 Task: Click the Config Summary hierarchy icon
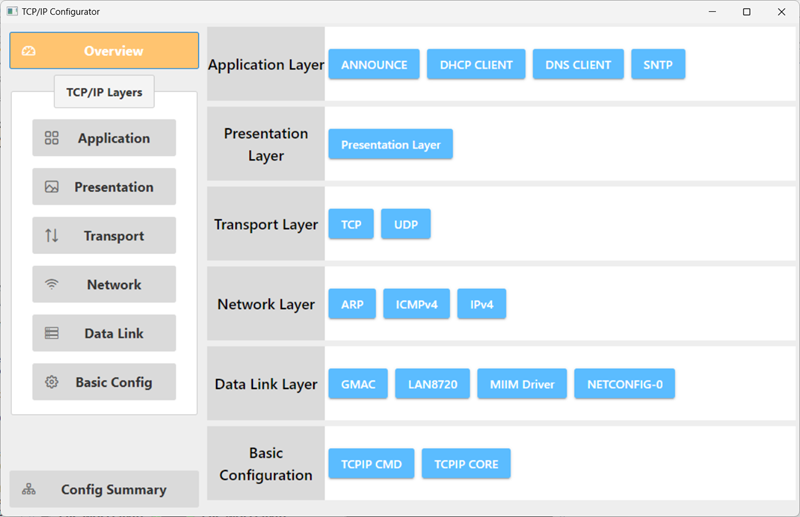pyautogui.click(x=29, y=489)
